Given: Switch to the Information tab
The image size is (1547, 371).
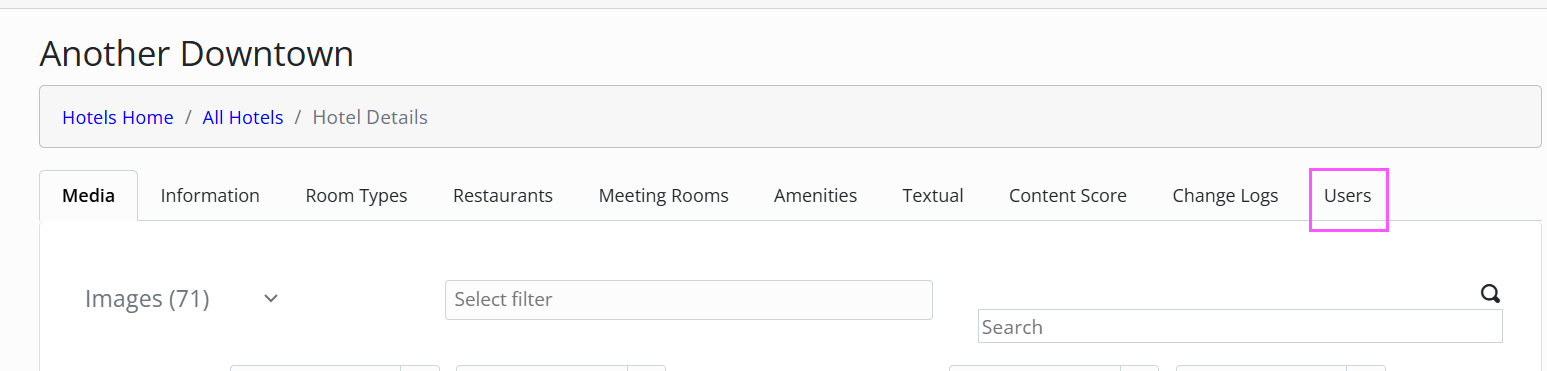Looking at the screenshot, I should point(210,196).
